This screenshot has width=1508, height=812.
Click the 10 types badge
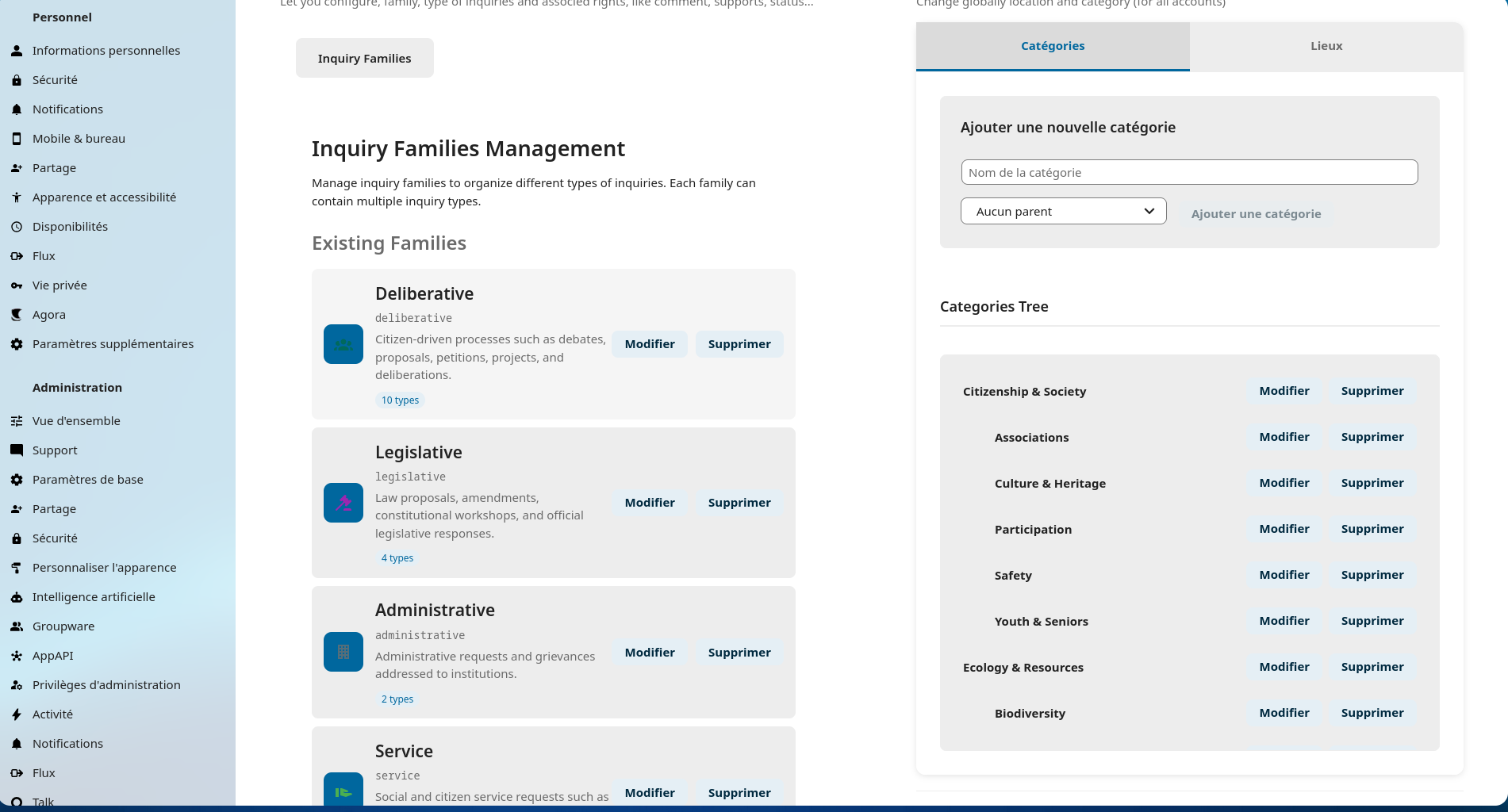click(x=400, y=400)
